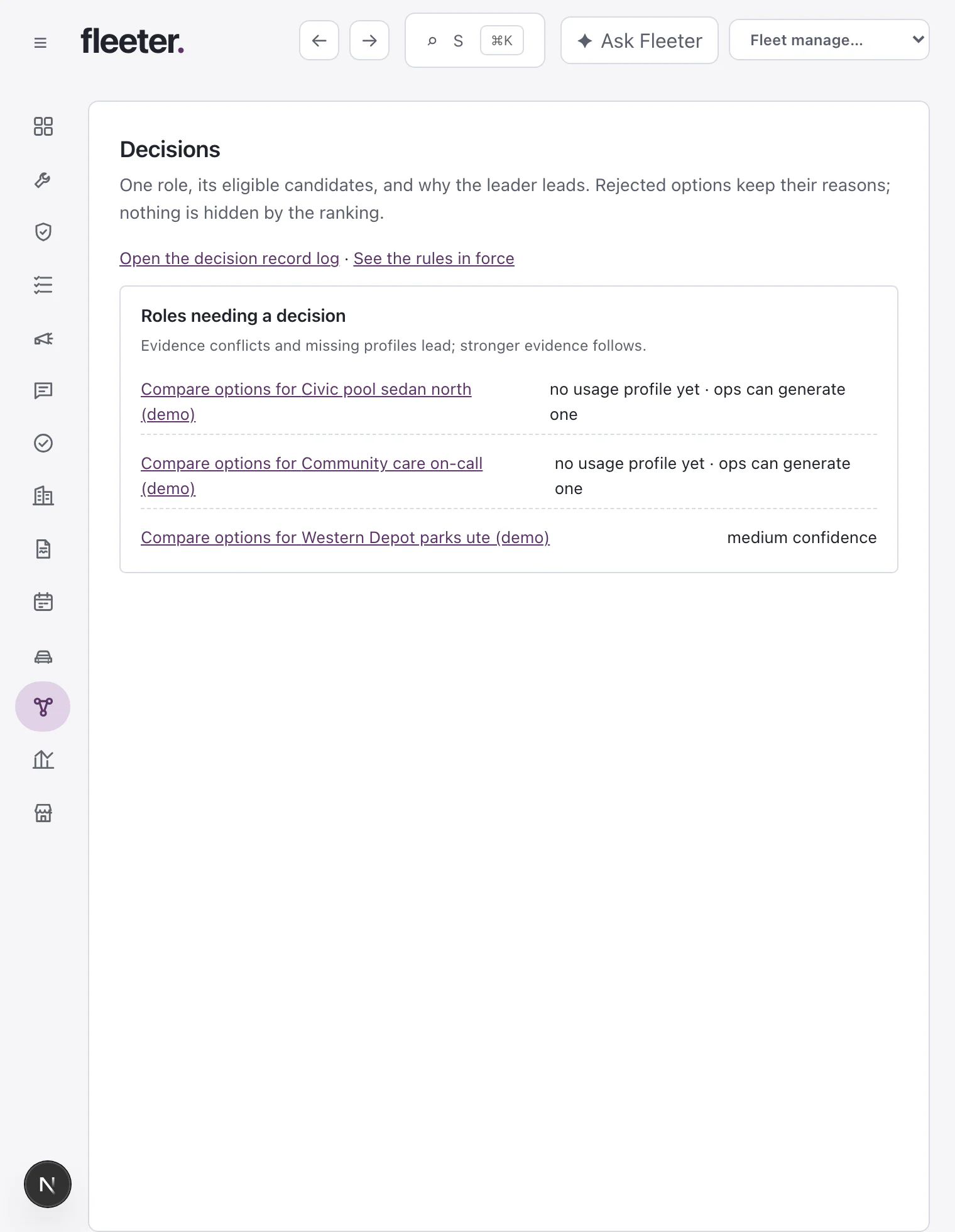Image resolution: width=955 pixels, height=1232 pixels.
Task: Expand the Fleet manage... dropdown
Action: click(x=829, y=40)
